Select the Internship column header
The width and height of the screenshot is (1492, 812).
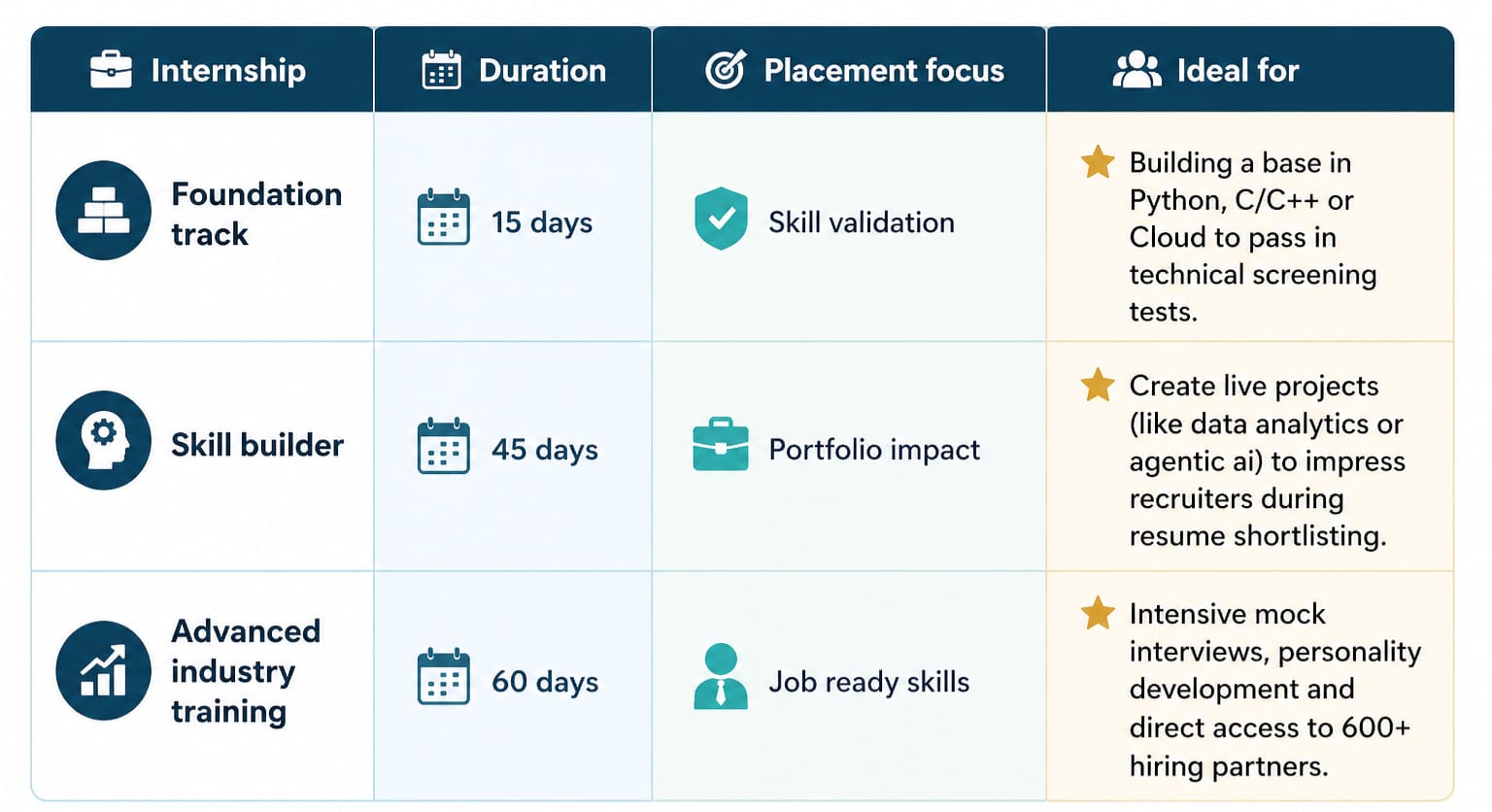point(227,70)
